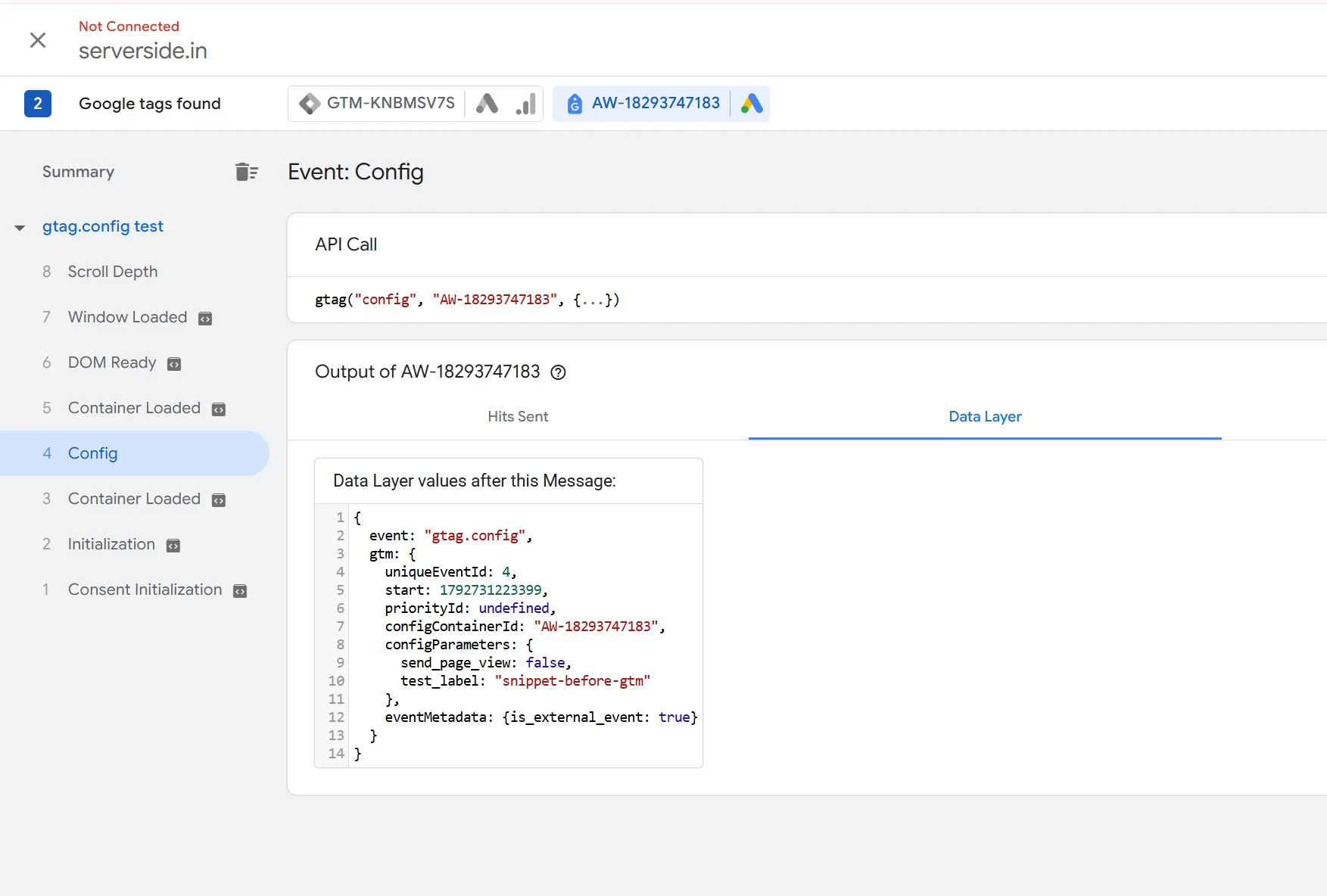The width and height of the screenshot is (1327, 896).
Task: Click the configContainerId value in data layer
Action: [x=597, y=627]
